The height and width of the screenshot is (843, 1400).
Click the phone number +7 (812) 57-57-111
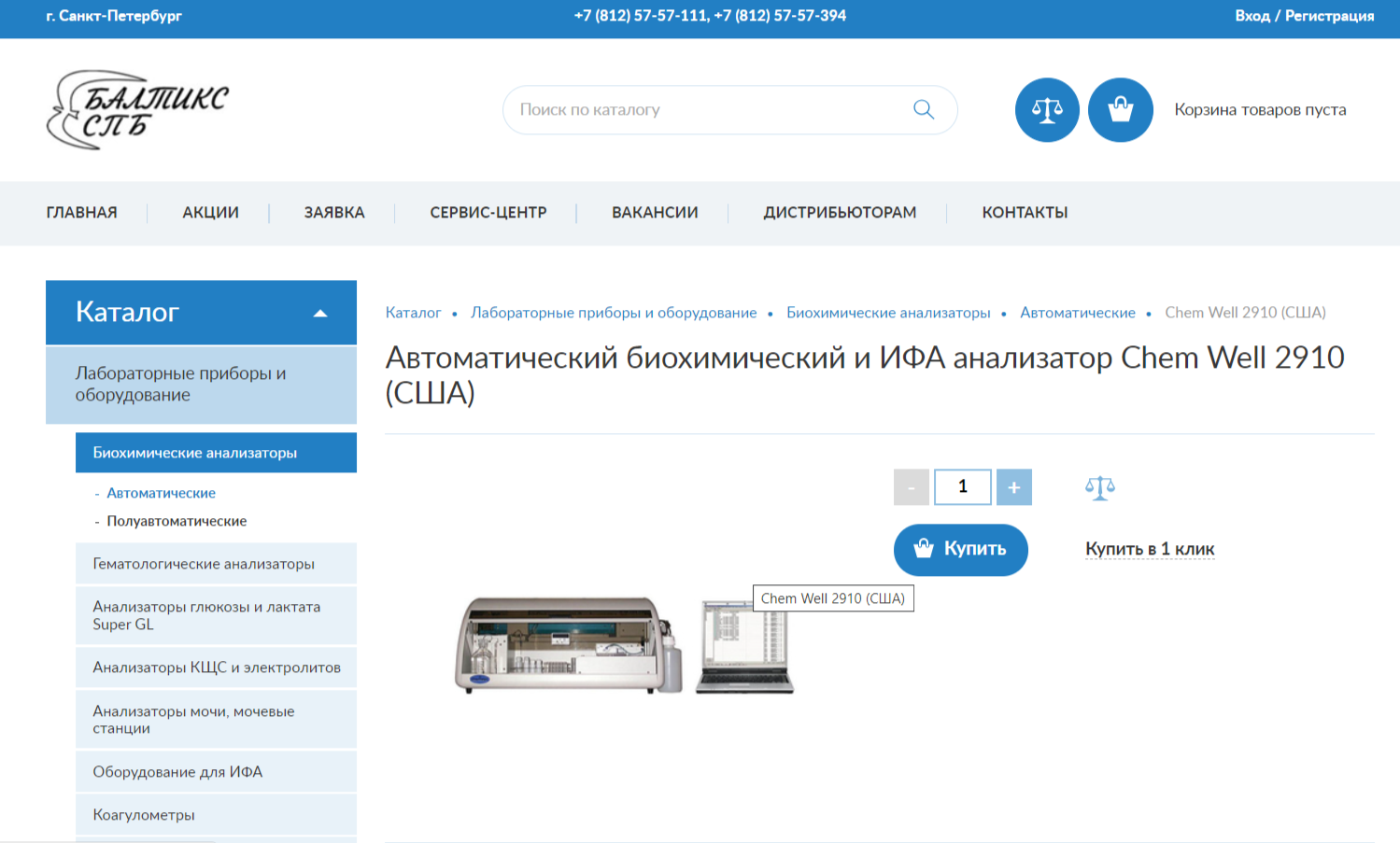click(x=641, y=16)
